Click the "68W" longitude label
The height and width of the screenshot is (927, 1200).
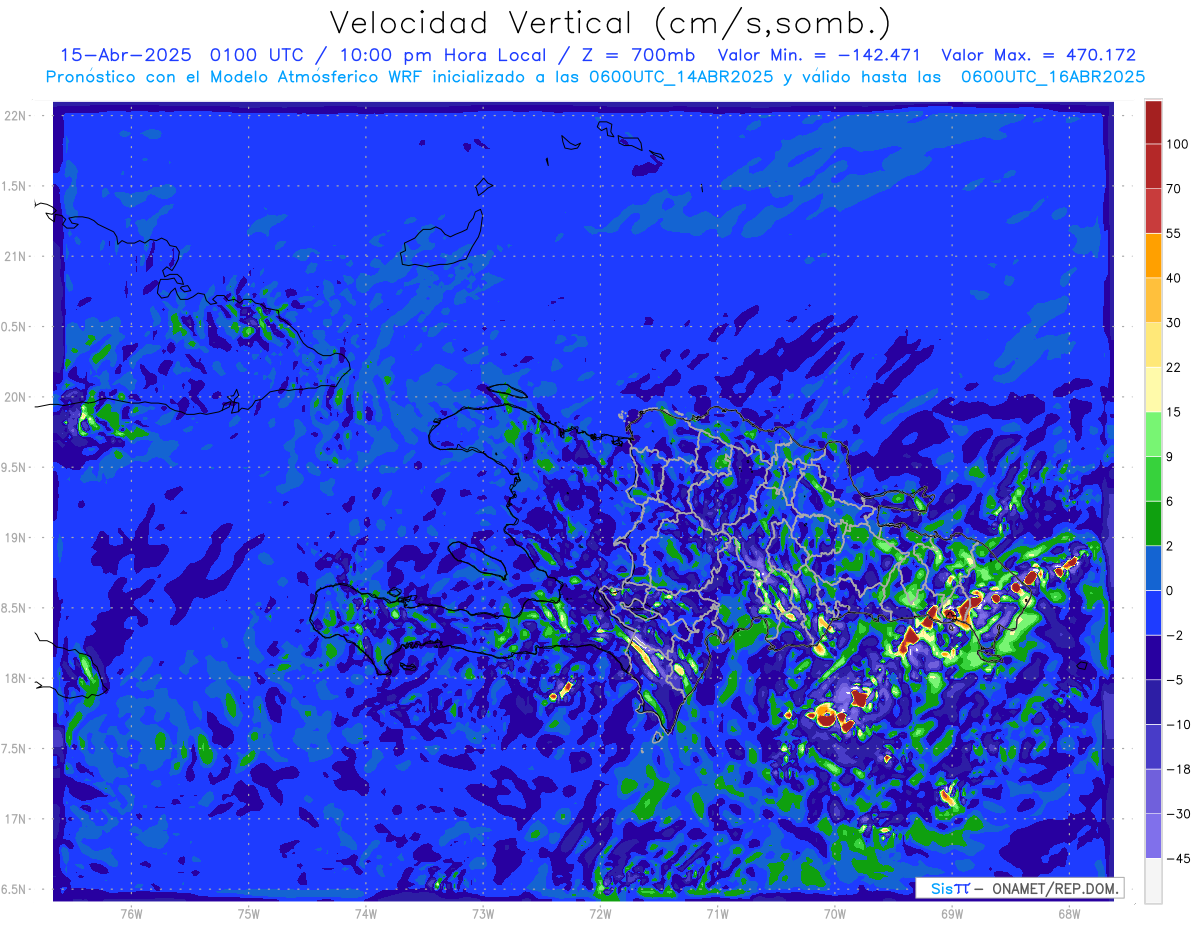coord(1069,913)
